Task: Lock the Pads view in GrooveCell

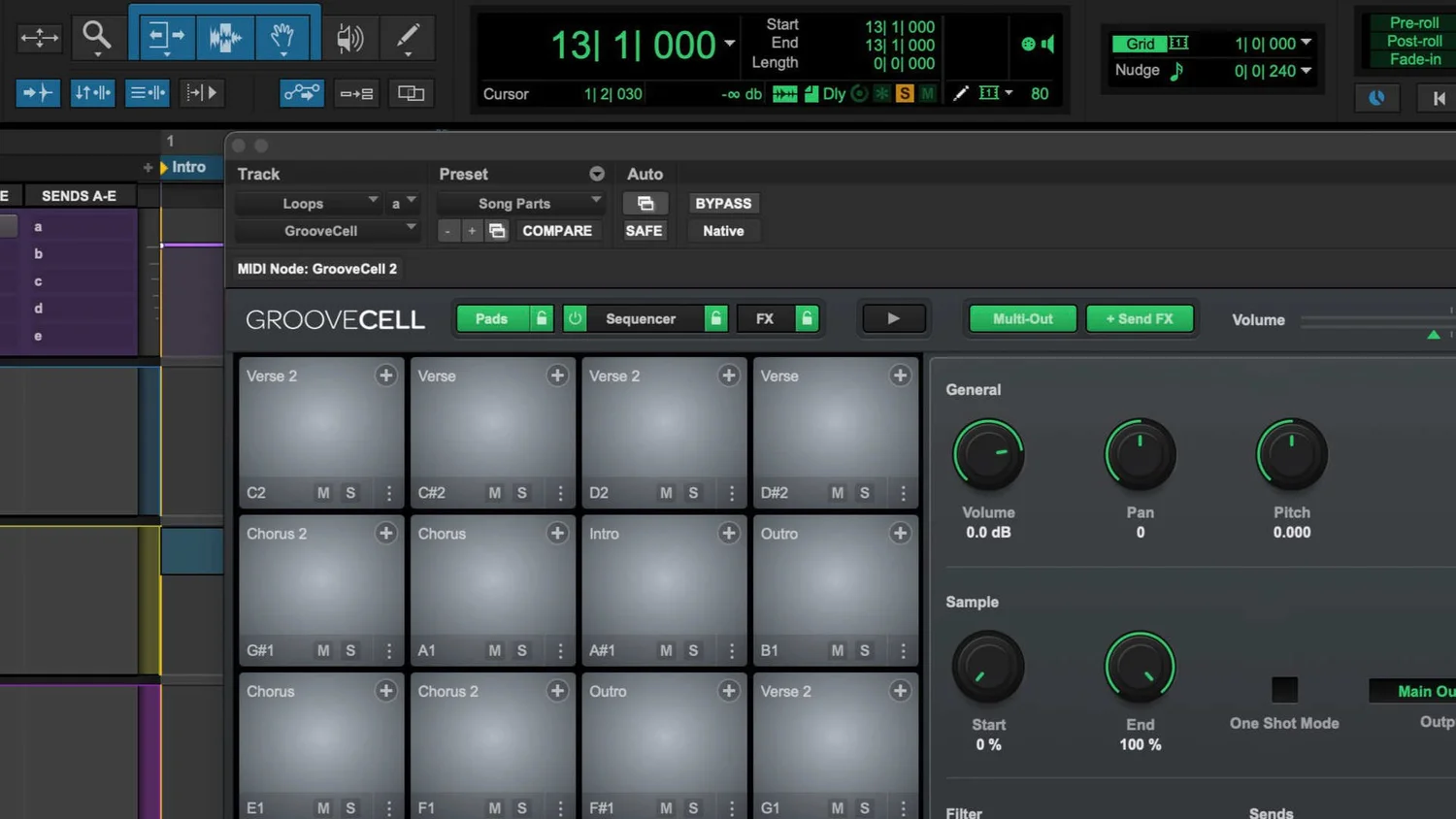Action: 541,318
